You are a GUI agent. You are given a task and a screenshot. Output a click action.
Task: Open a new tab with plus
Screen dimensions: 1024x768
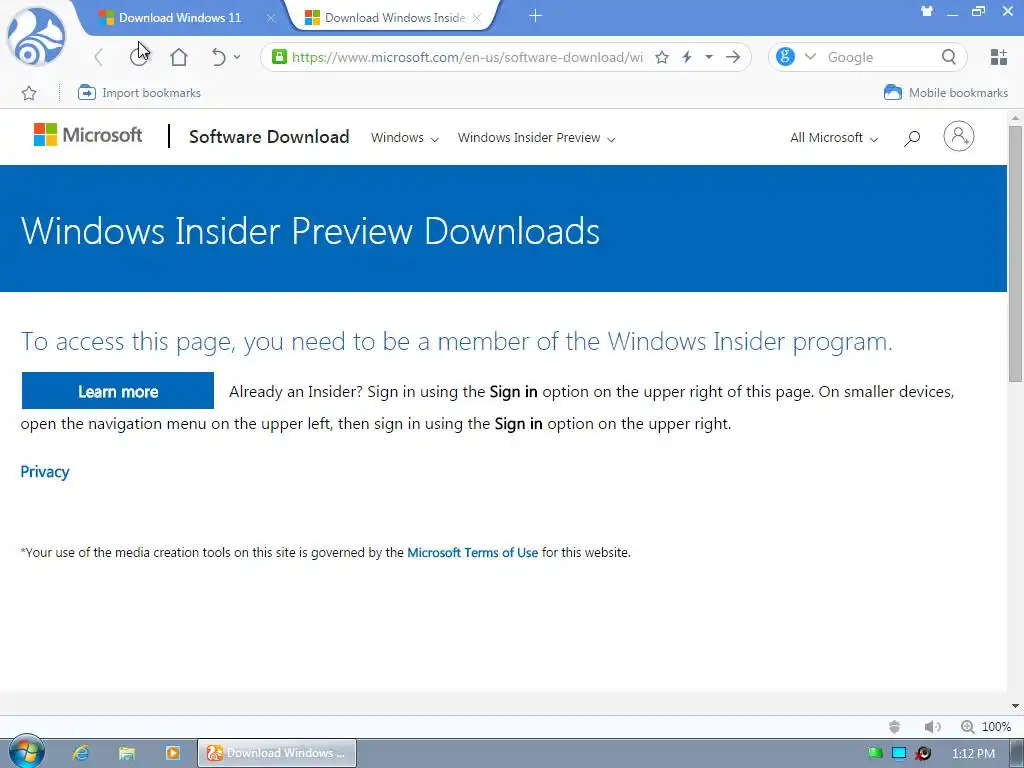(x=536, y=16)
